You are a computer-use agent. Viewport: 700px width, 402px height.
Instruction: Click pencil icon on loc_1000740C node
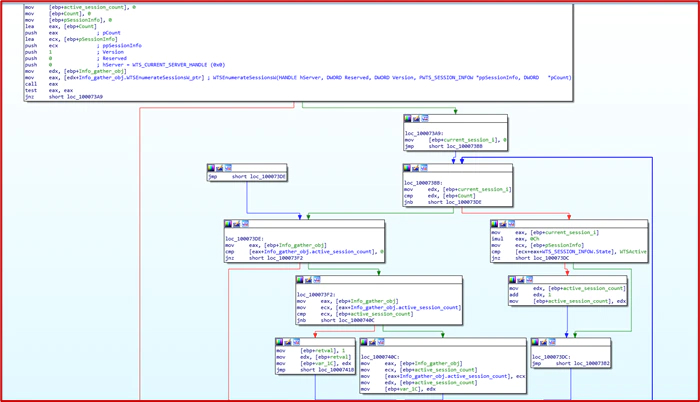[x=372, y=342]
